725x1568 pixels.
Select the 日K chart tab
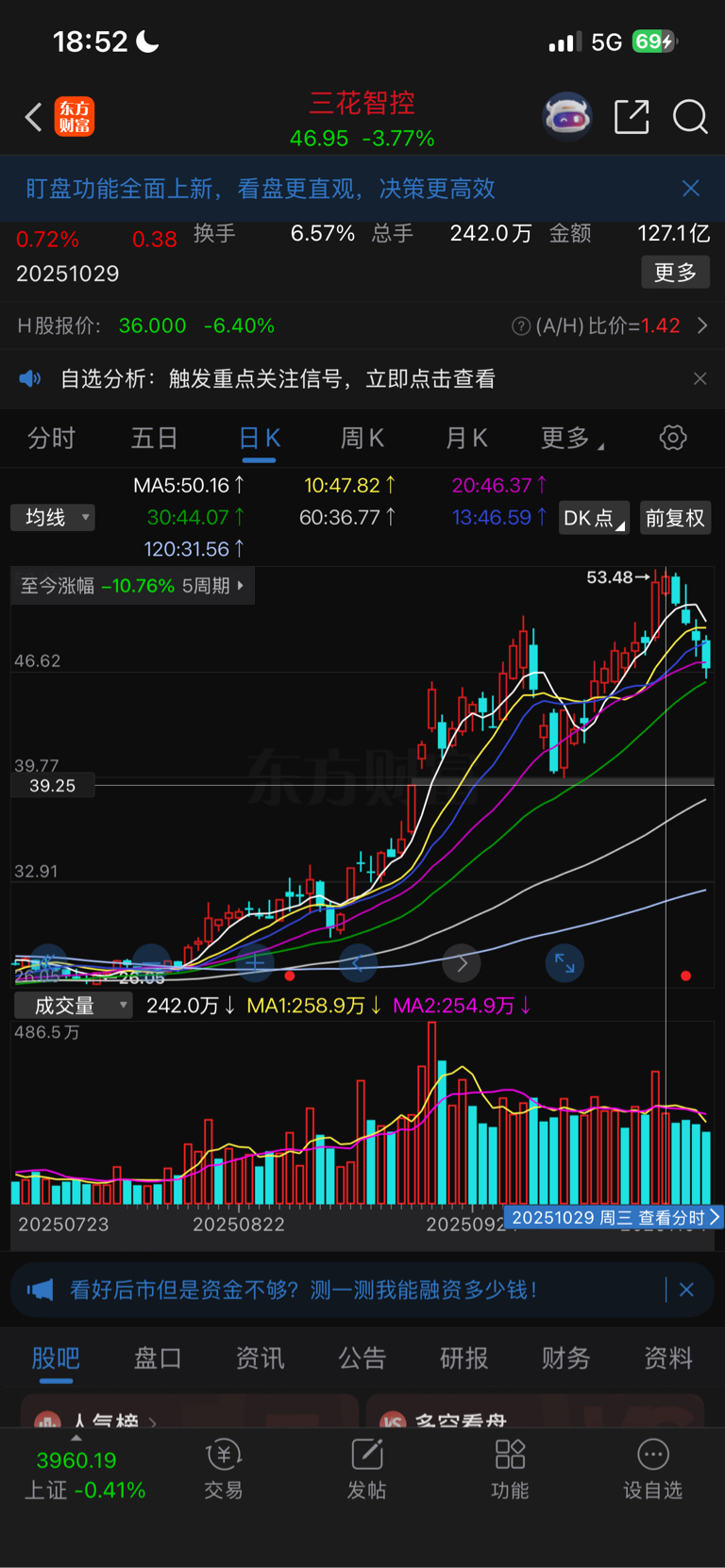pos(260,439)
